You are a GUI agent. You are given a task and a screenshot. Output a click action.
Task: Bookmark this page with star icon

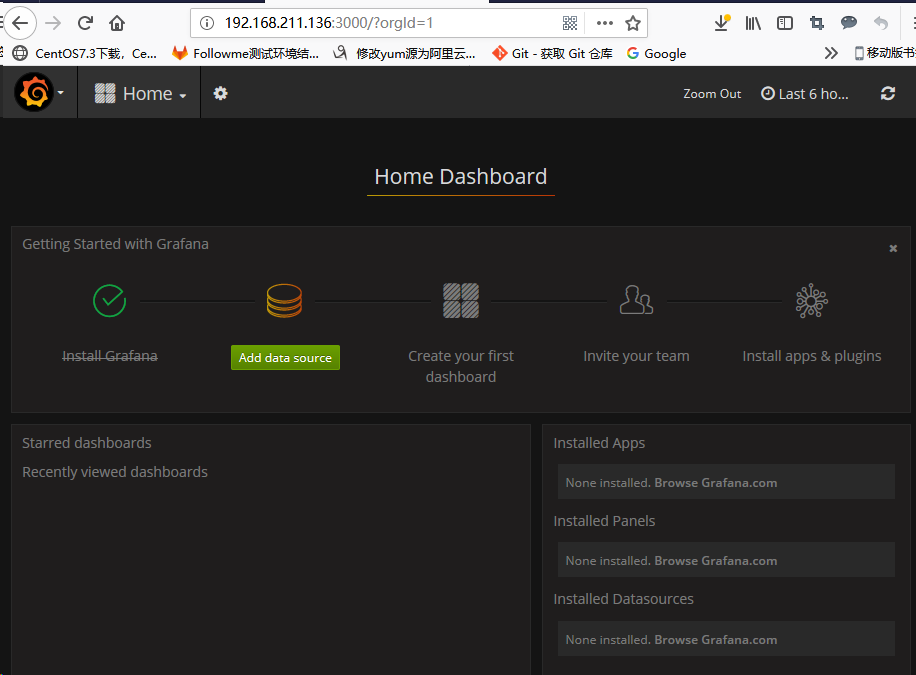[x=633, y=23]
